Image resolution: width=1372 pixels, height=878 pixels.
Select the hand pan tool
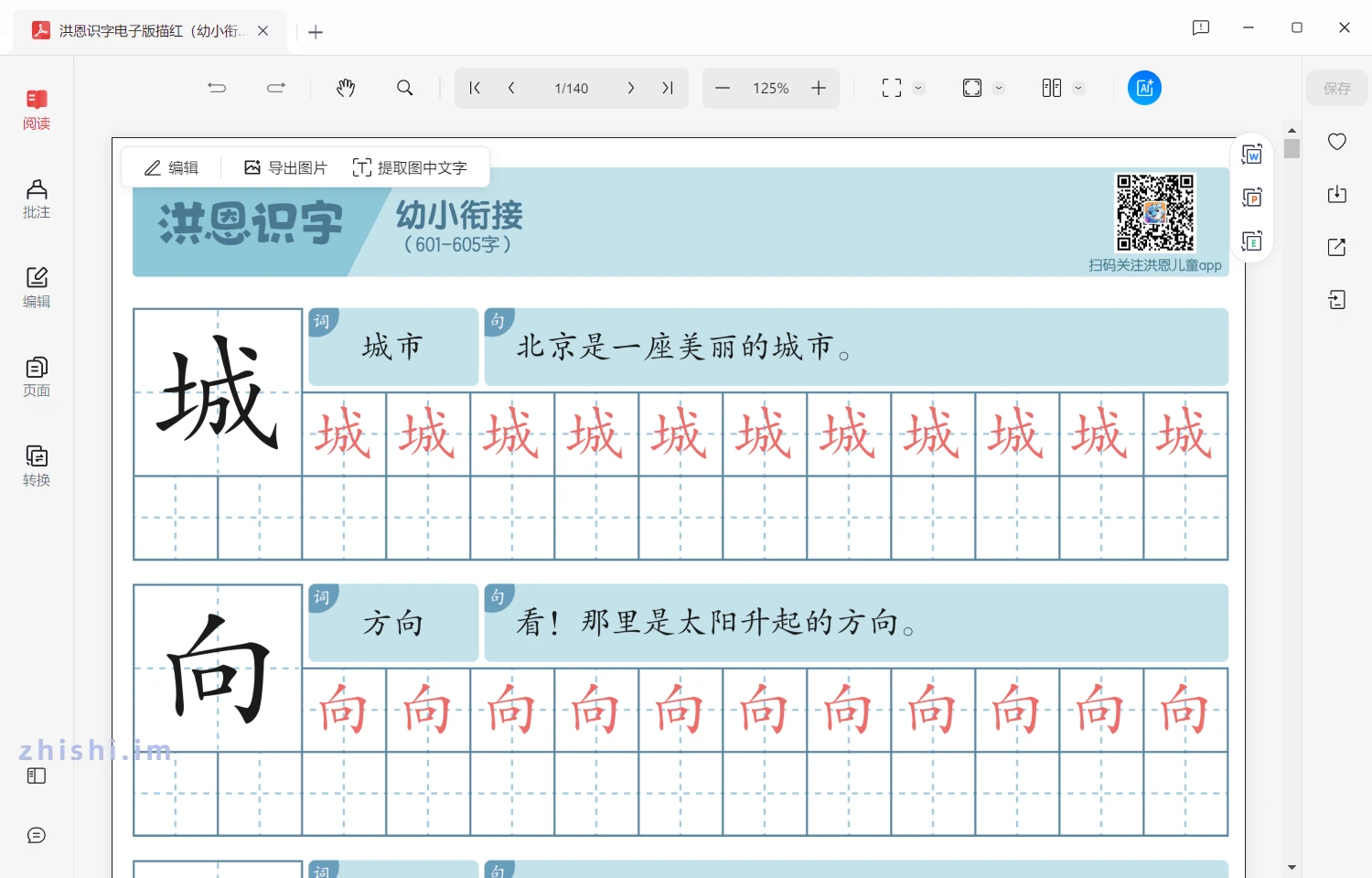tap(345, 88)
